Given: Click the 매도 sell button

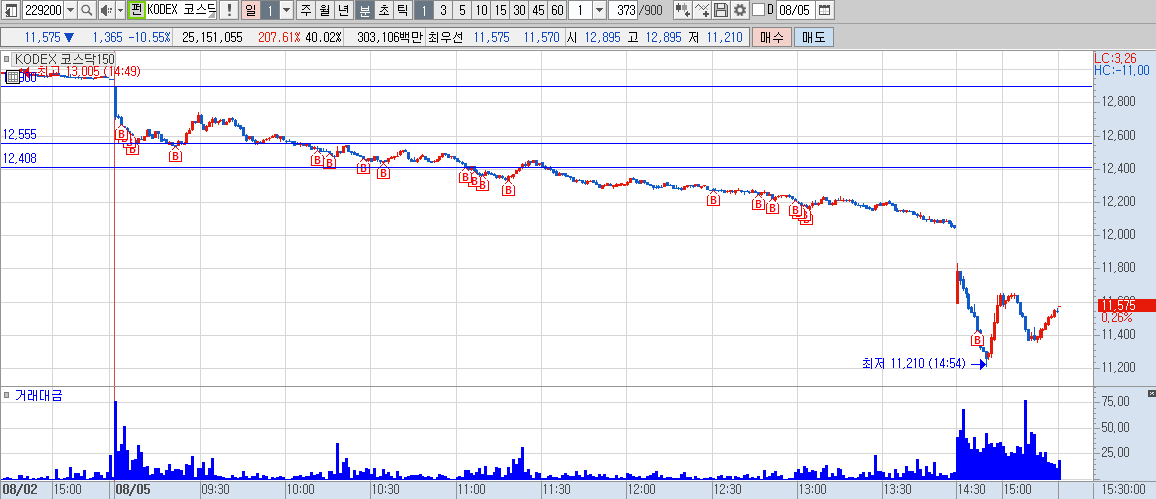Looking at the screenshot, I should click(814, 38).
